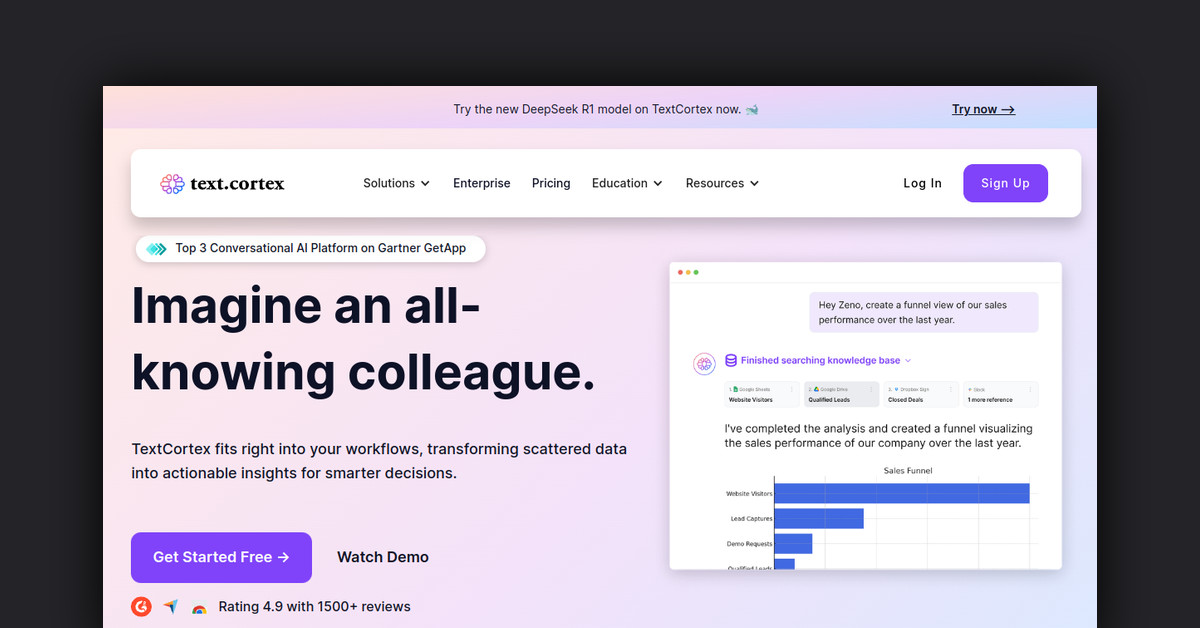Open the Try now banner link
1200x628 pixels.
(982, 109)
